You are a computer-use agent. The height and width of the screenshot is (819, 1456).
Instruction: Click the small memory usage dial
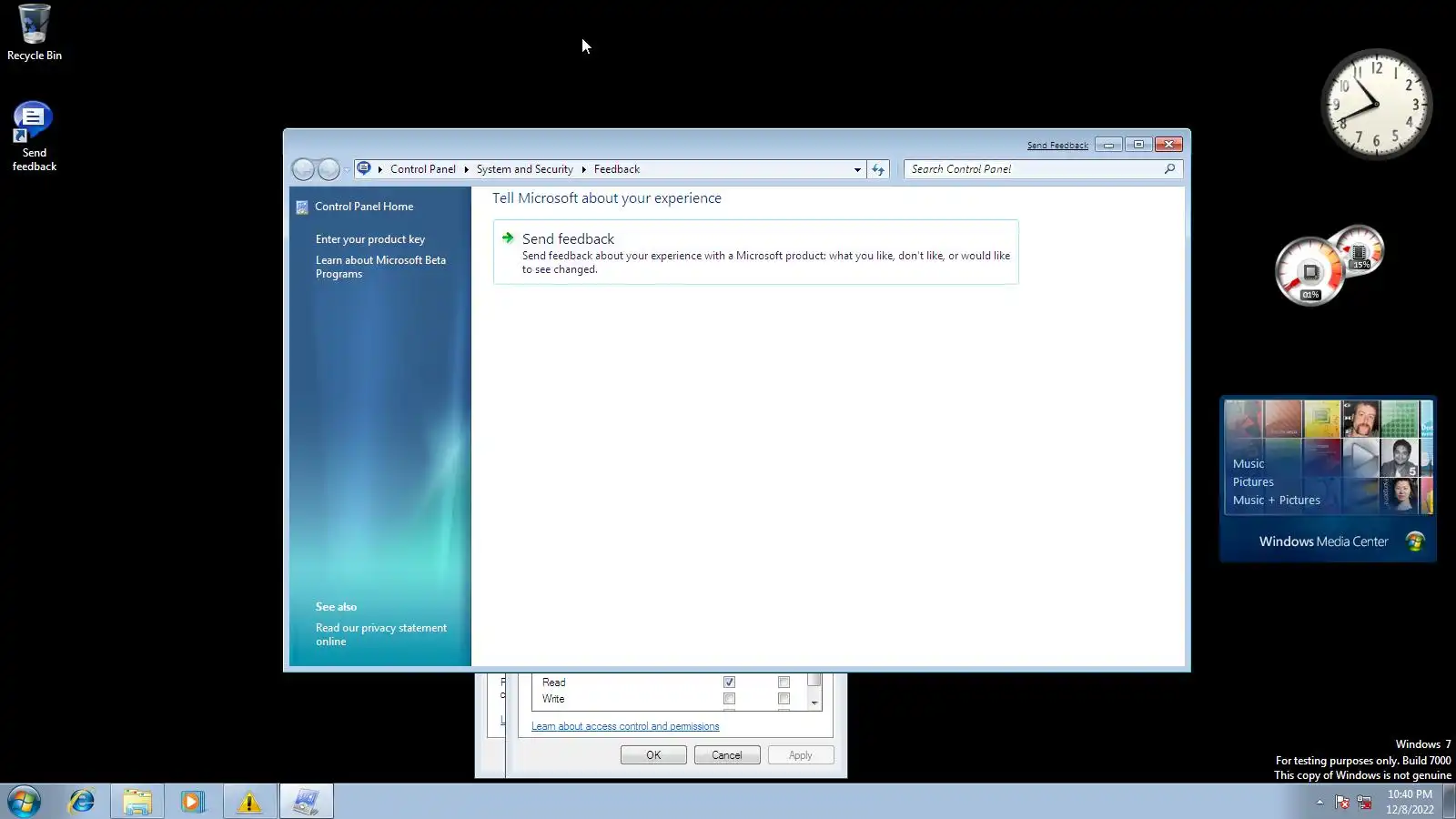coord(1359,249)
